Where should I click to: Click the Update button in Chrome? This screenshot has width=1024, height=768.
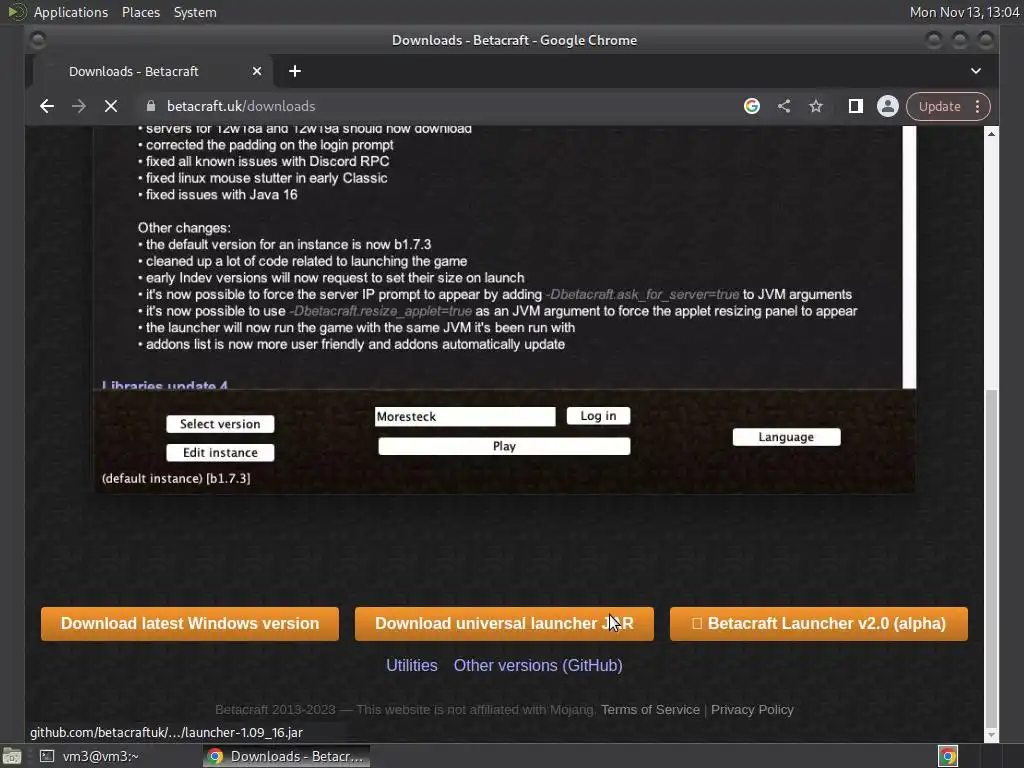939,106
